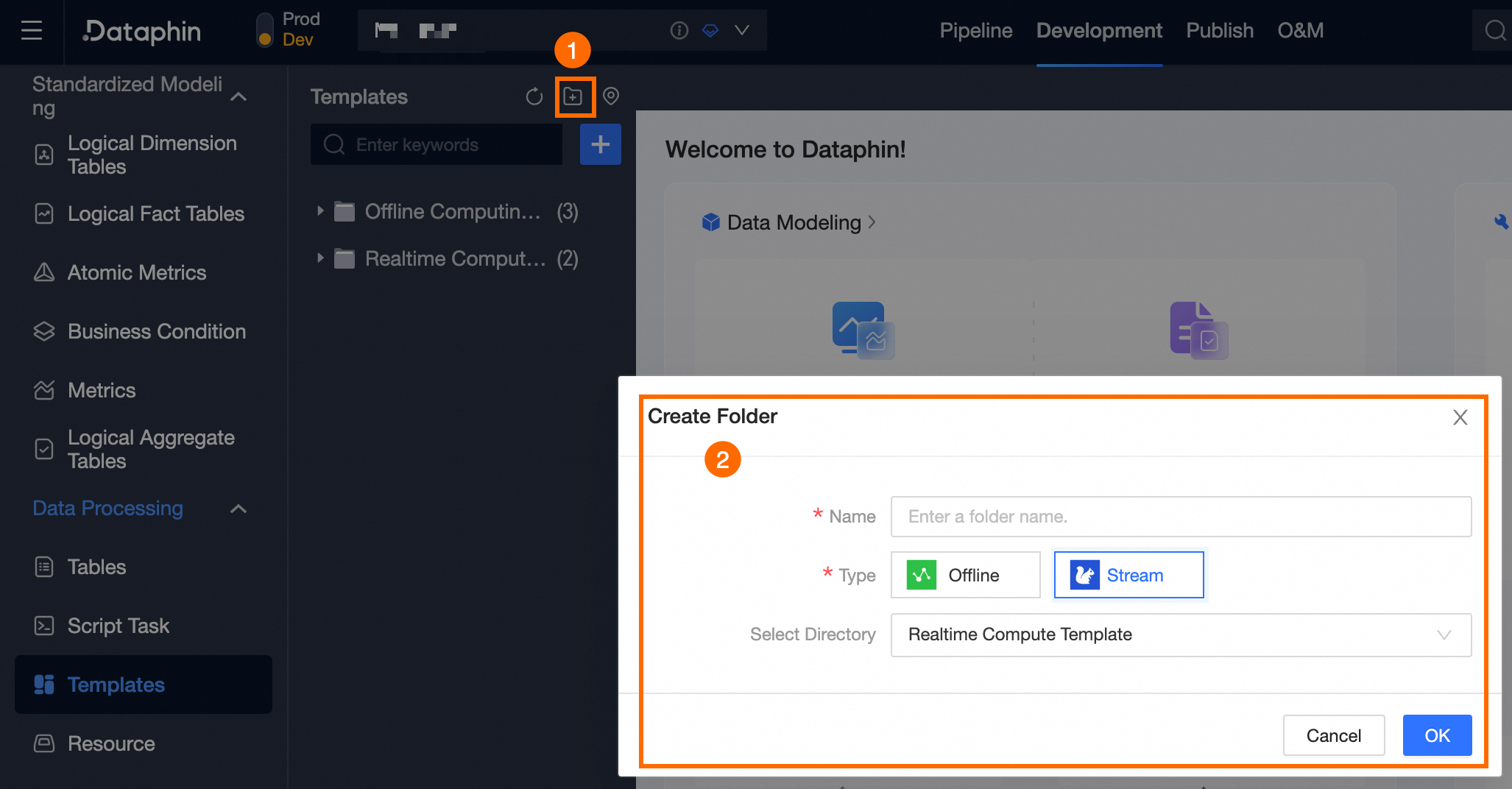Open the hamburger navigation menu
This screenshot has width=1512, height=789.
tap(31, 31)
